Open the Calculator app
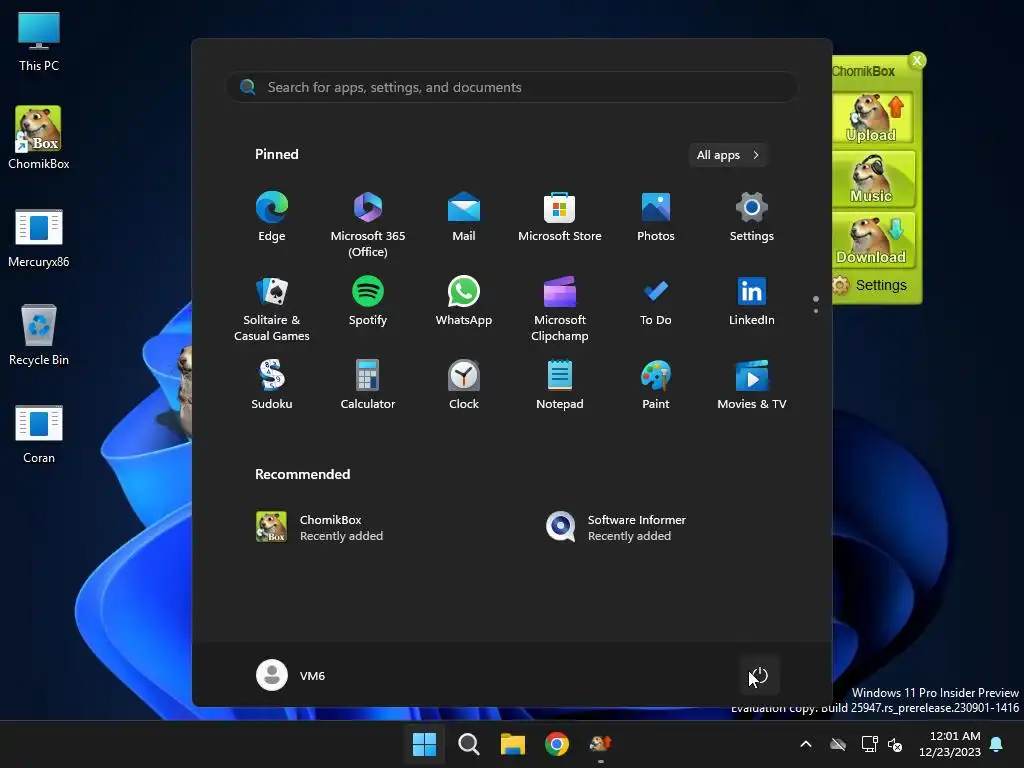The width and height of the screenshot is (1024, 768). [x=368, y=385]
